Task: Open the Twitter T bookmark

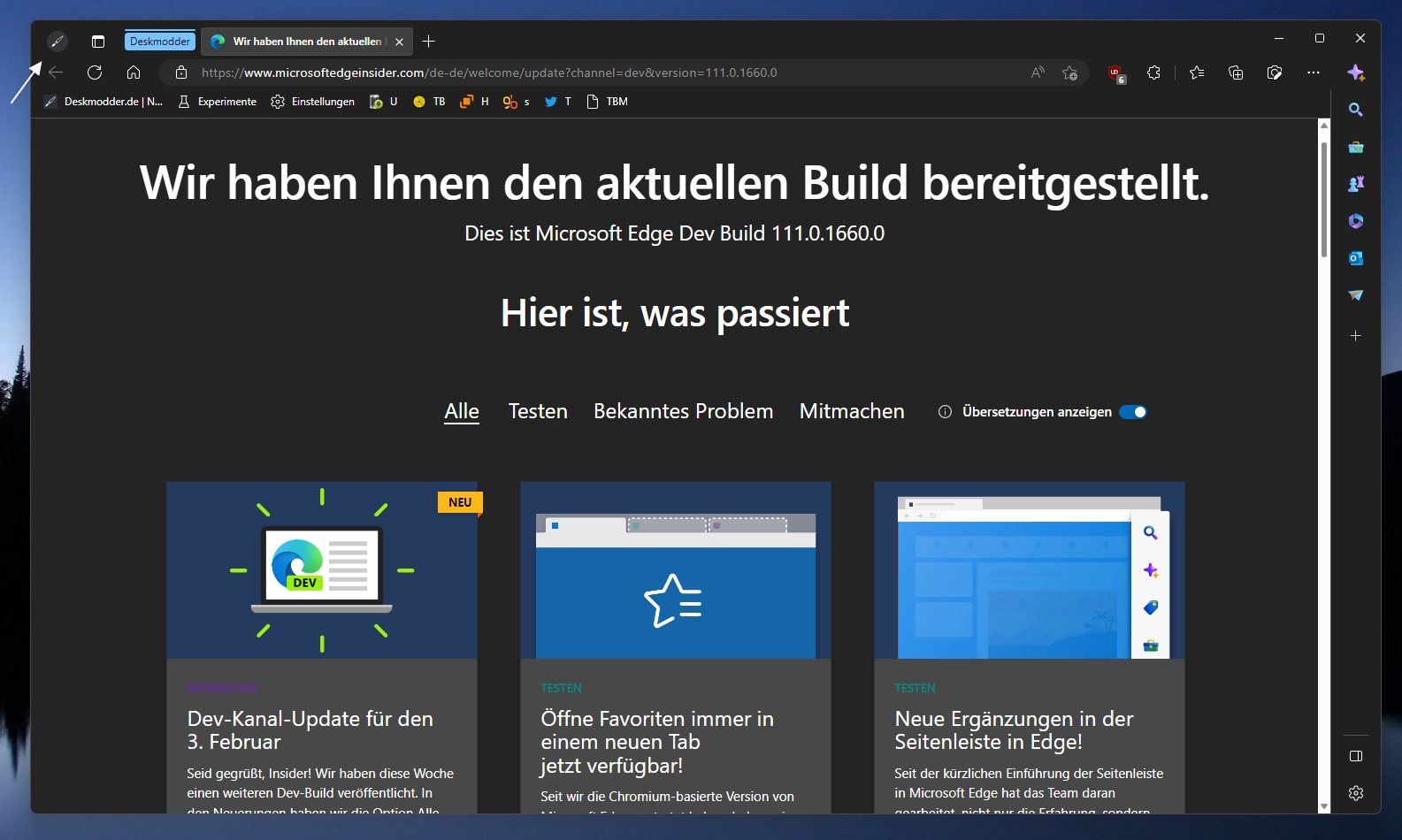Action: point(558,102)
